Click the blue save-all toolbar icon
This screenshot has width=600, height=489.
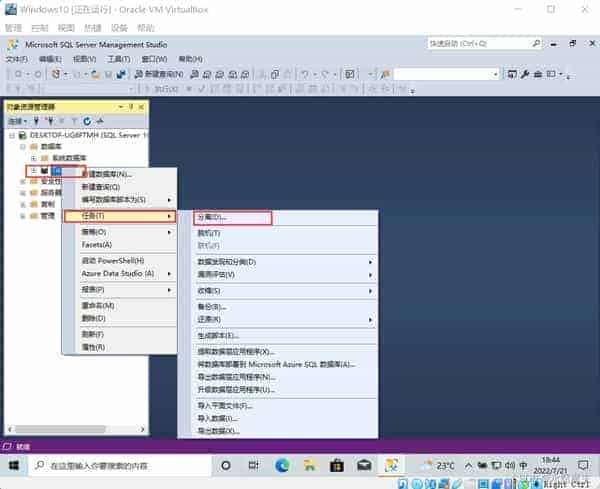(x=121, y=74)
